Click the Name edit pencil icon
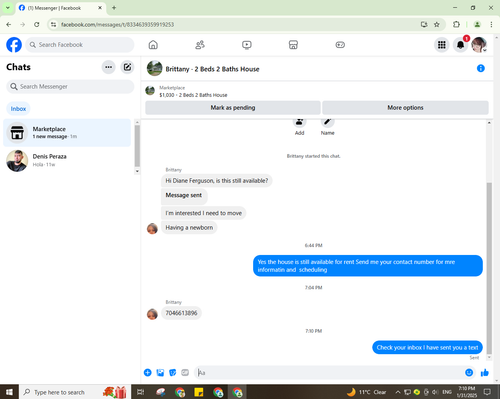Screen dimensions: 500x399 328,122
